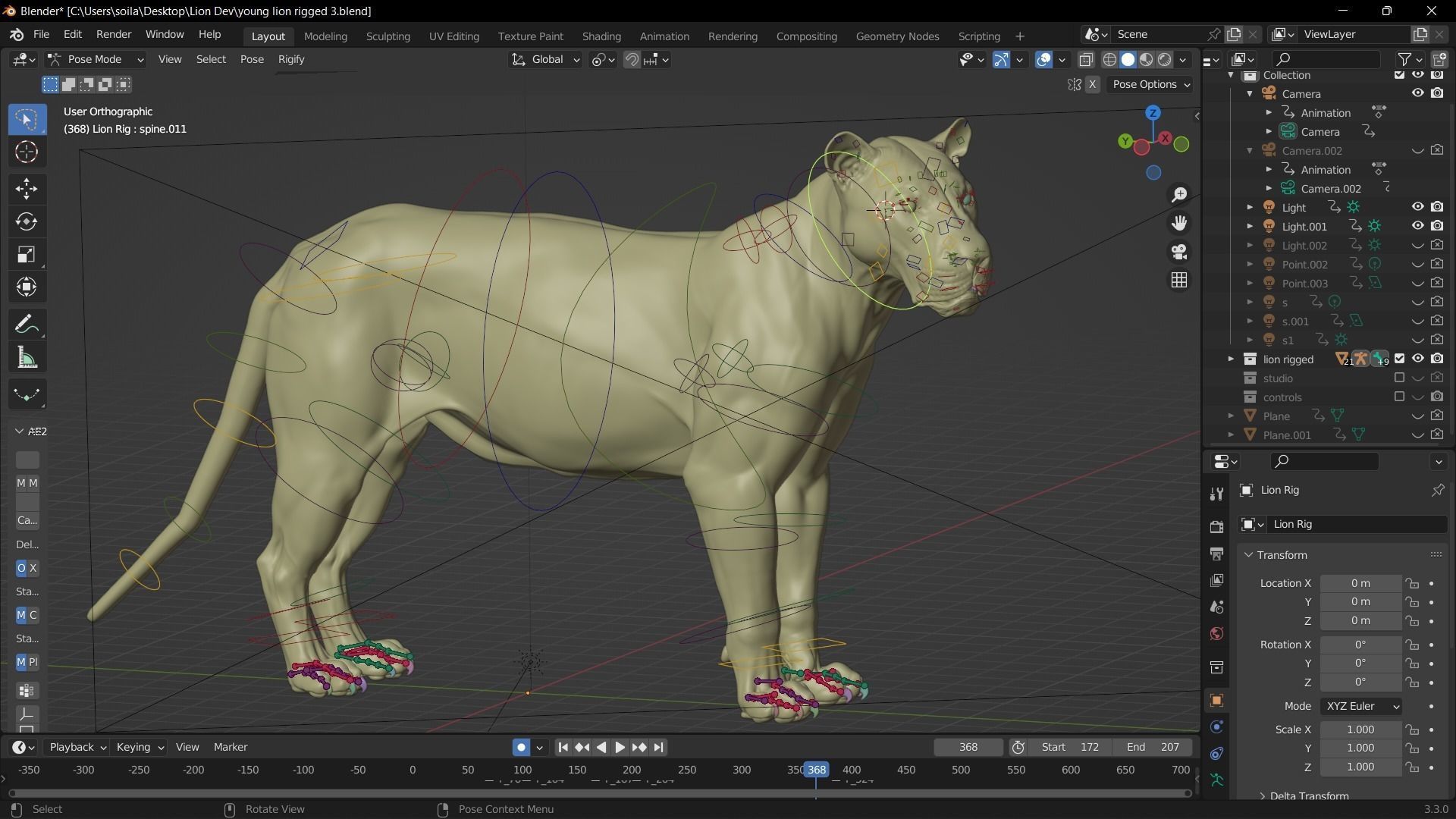Open the World properties tab
The height and width of the screenshot is (819, 1456).
tap(1217, 633)
